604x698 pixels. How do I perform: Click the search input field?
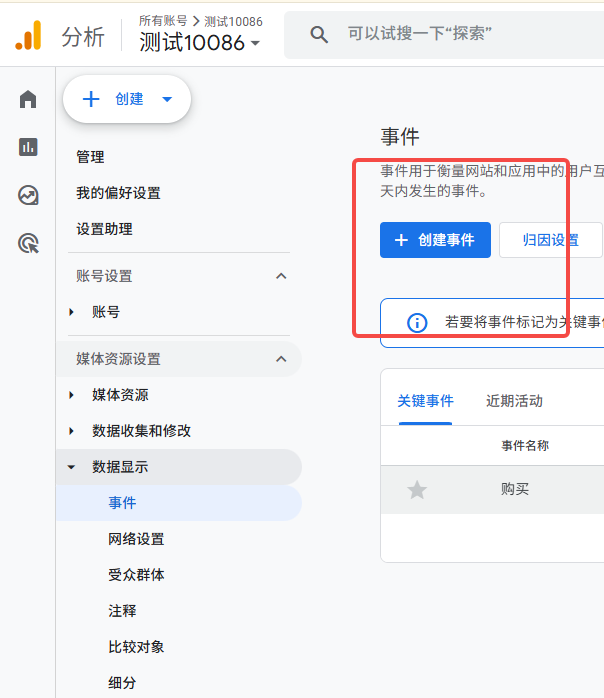(460, 35)
